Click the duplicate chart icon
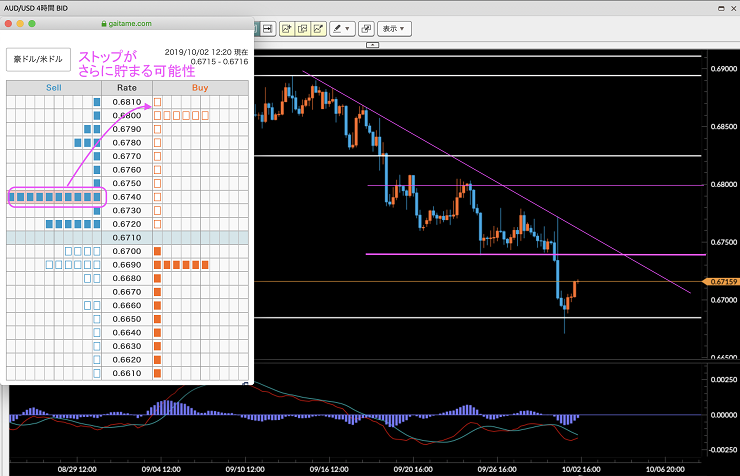 click(303, 29)
